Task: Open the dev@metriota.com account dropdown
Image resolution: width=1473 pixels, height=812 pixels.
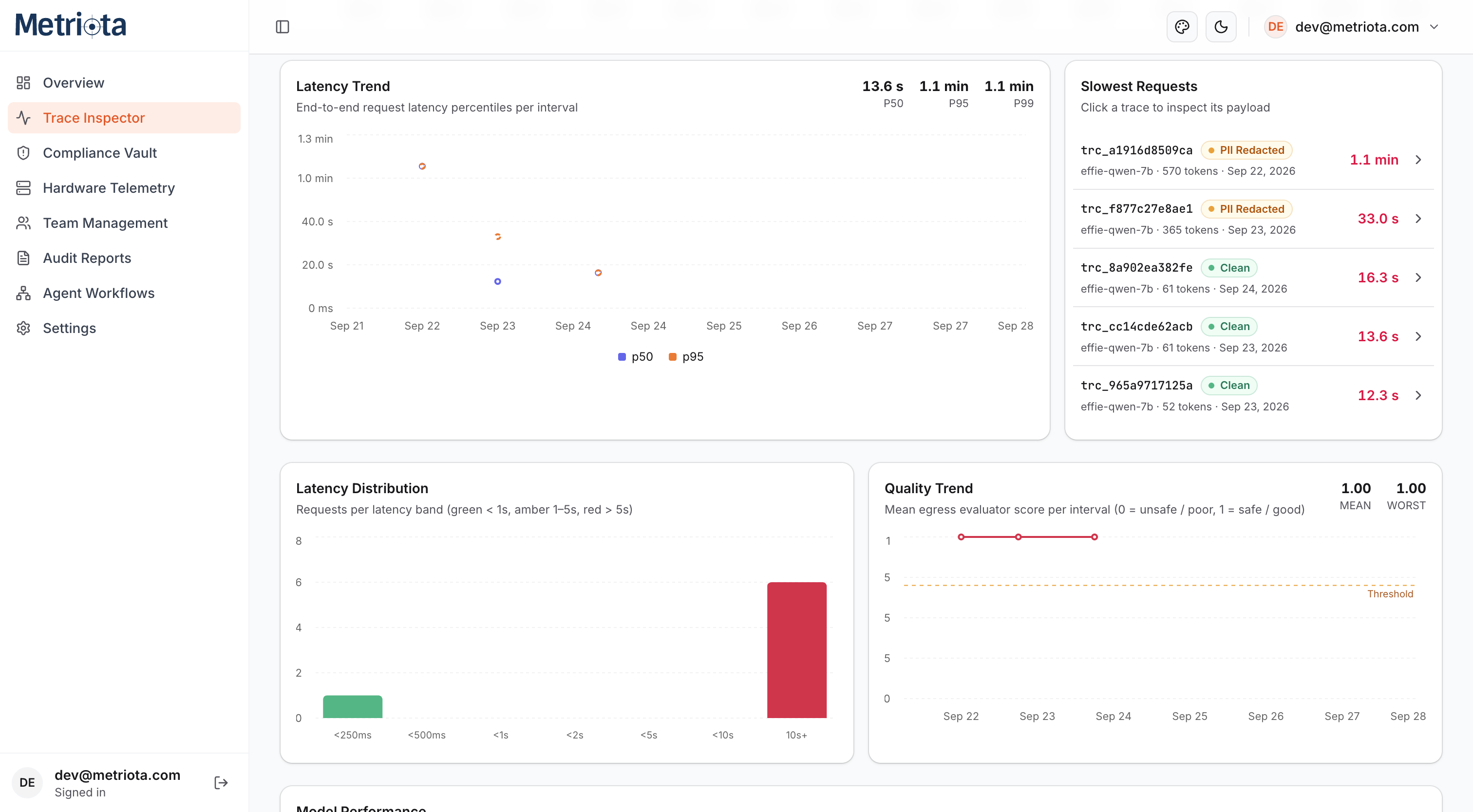Action: [x=1353, y=27]
